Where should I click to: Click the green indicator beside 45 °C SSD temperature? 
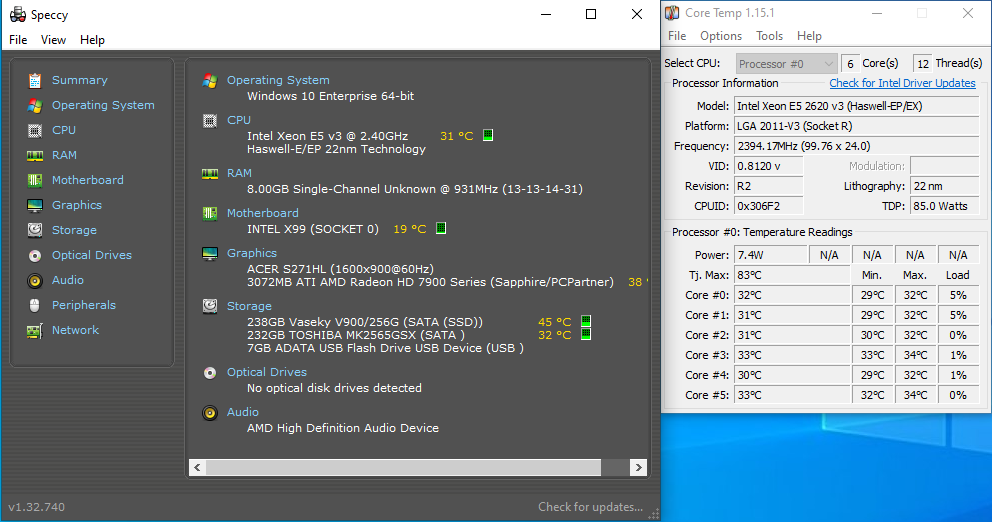[586, 321]
